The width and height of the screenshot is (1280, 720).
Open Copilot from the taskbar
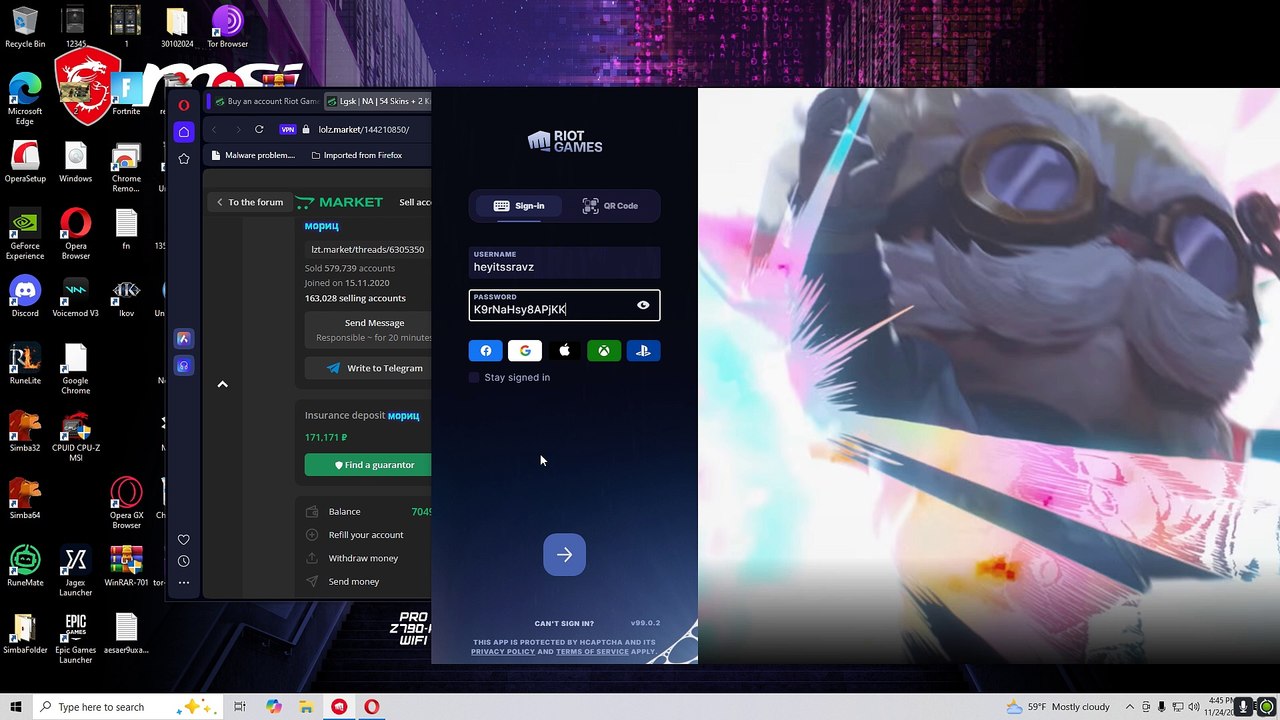(273, 707)
